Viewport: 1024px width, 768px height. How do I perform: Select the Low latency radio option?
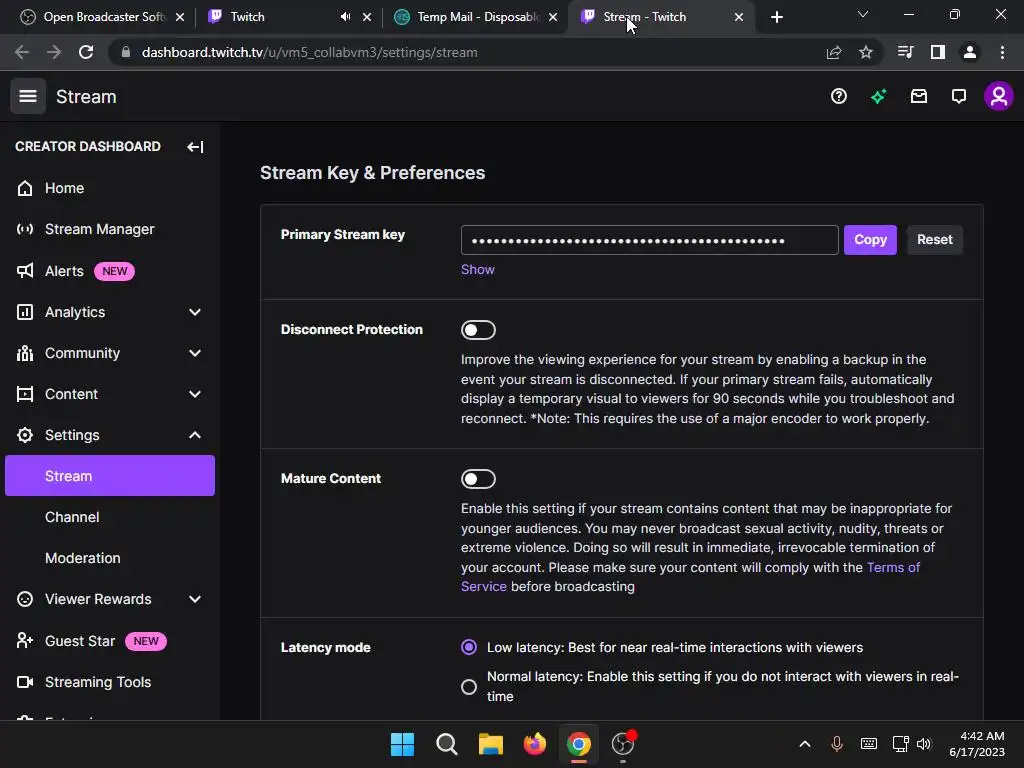469,647
